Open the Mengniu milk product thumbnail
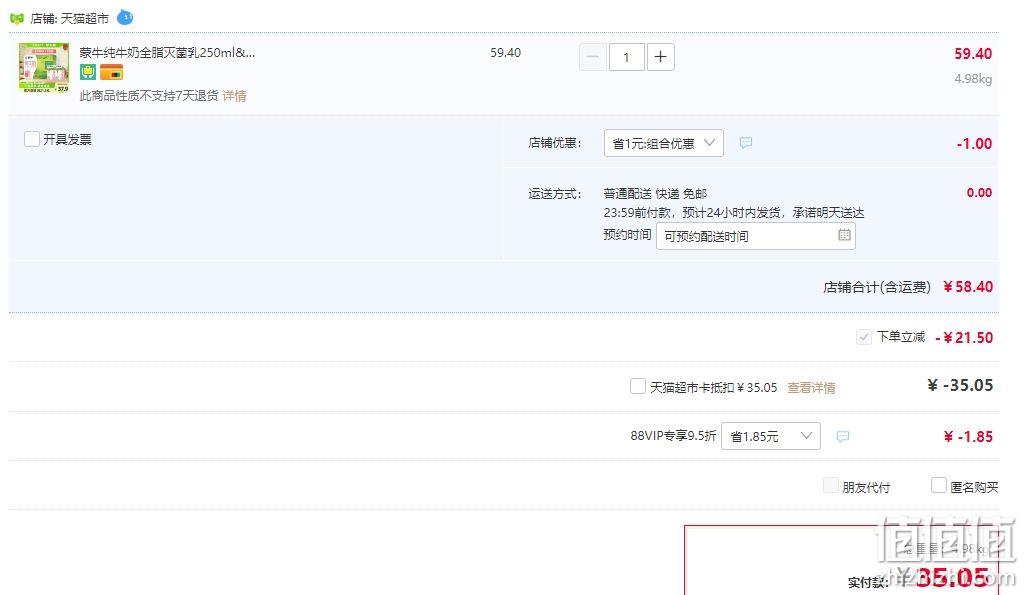 click(44, 68)
